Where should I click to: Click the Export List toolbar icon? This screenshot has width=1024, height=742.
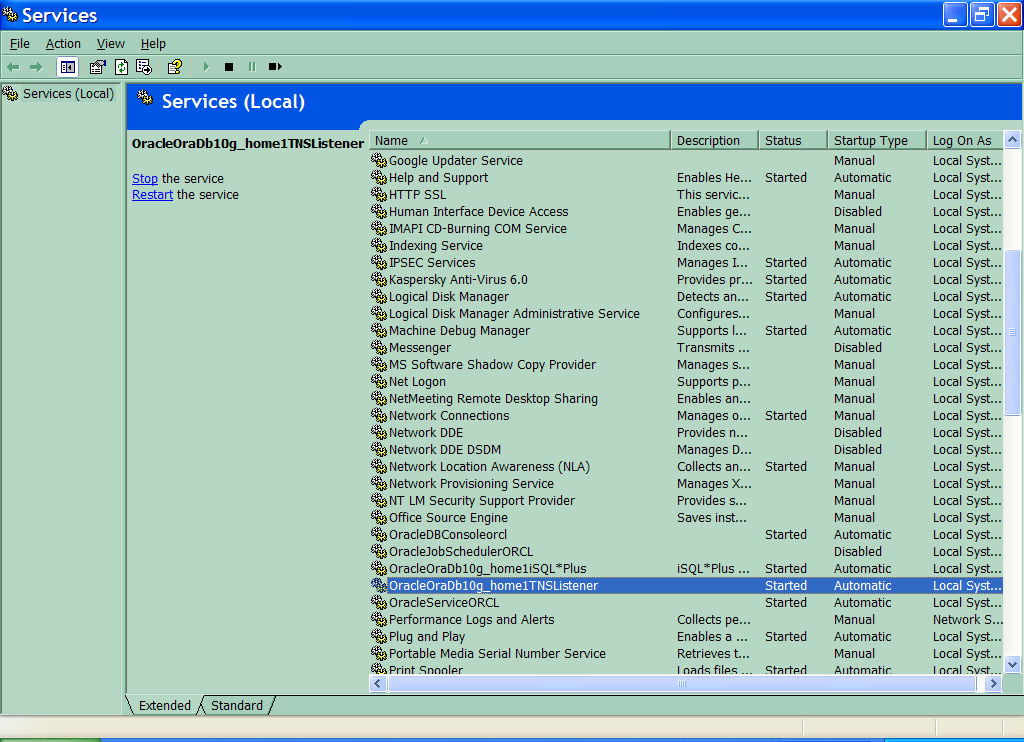[144, 67]
